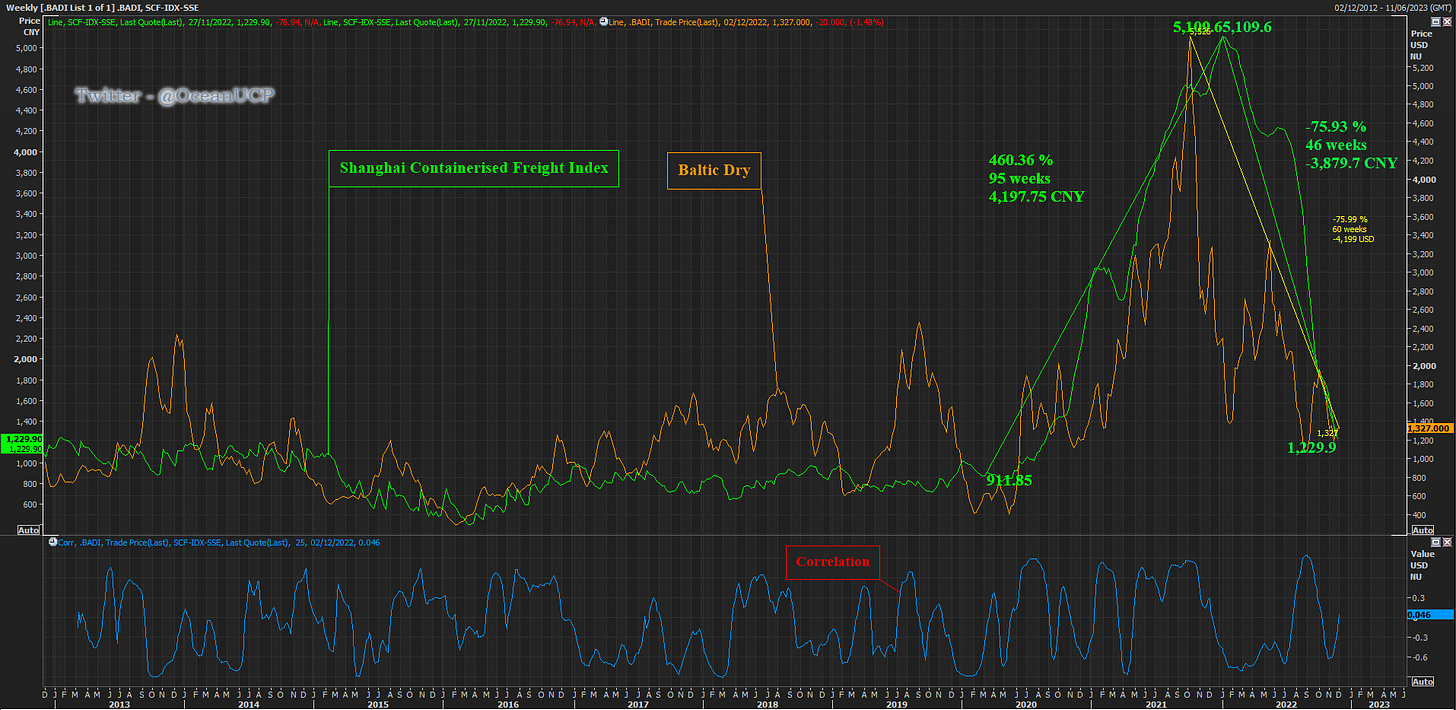This screenshot has height=710, width=1456.
Task: Click the 2013 year label on time axis
Action: 118,703
